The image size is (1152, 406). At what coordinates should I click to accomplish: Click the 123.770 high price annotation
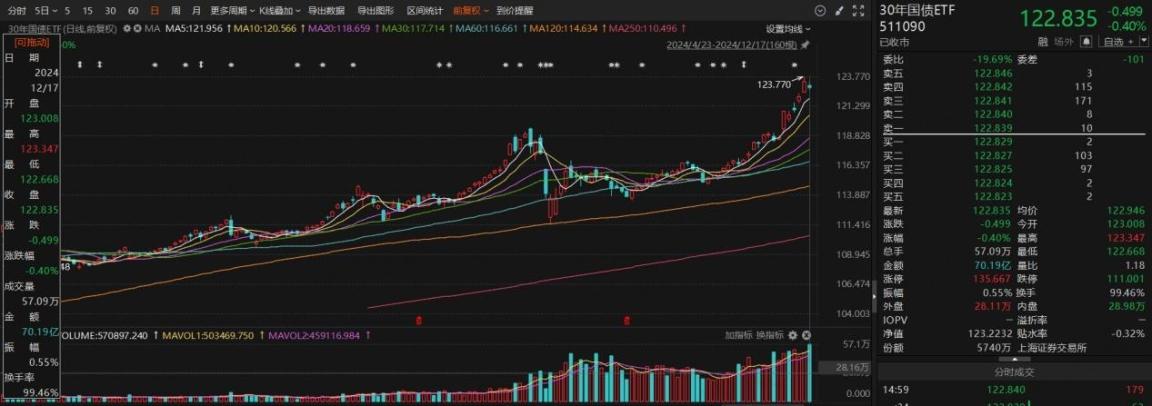[772, 85]
